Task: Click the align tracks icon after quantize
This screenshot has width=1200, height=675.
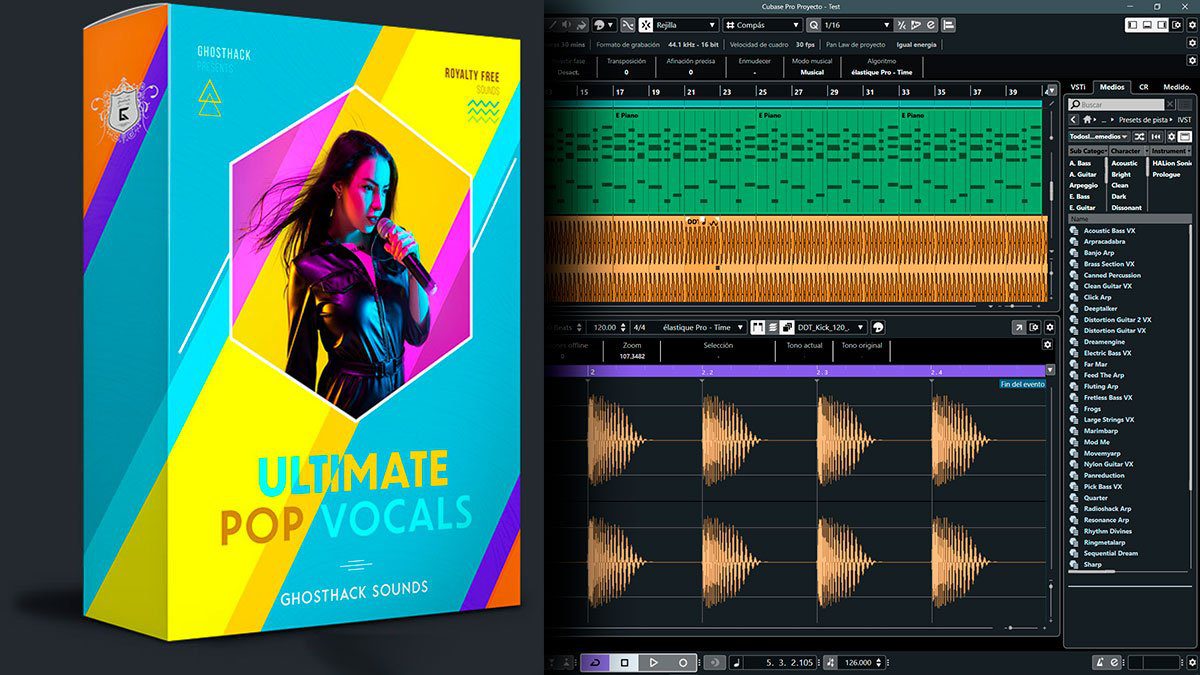Action: pyautogui.click(x=948, y=25)
